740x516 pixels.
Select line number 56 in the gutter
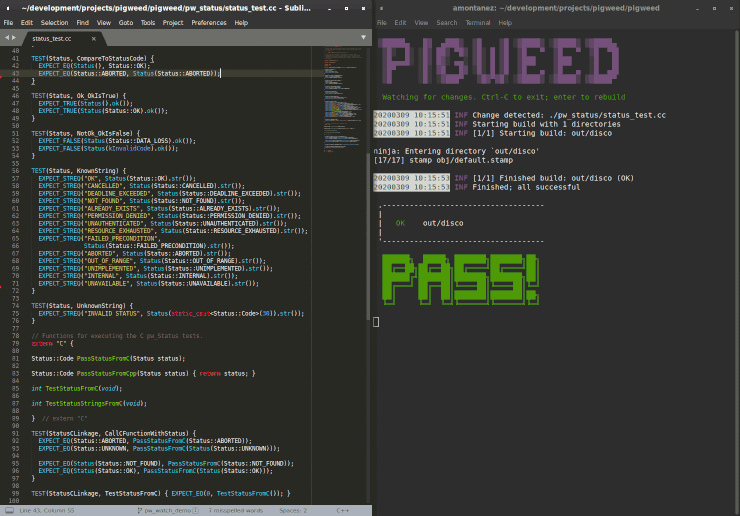pyautogui.click(x=16, y=171)
